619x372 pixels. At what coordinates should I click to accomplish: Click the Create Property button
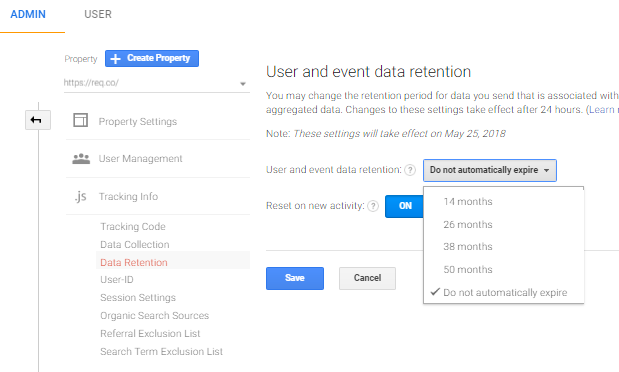[152, 58]
